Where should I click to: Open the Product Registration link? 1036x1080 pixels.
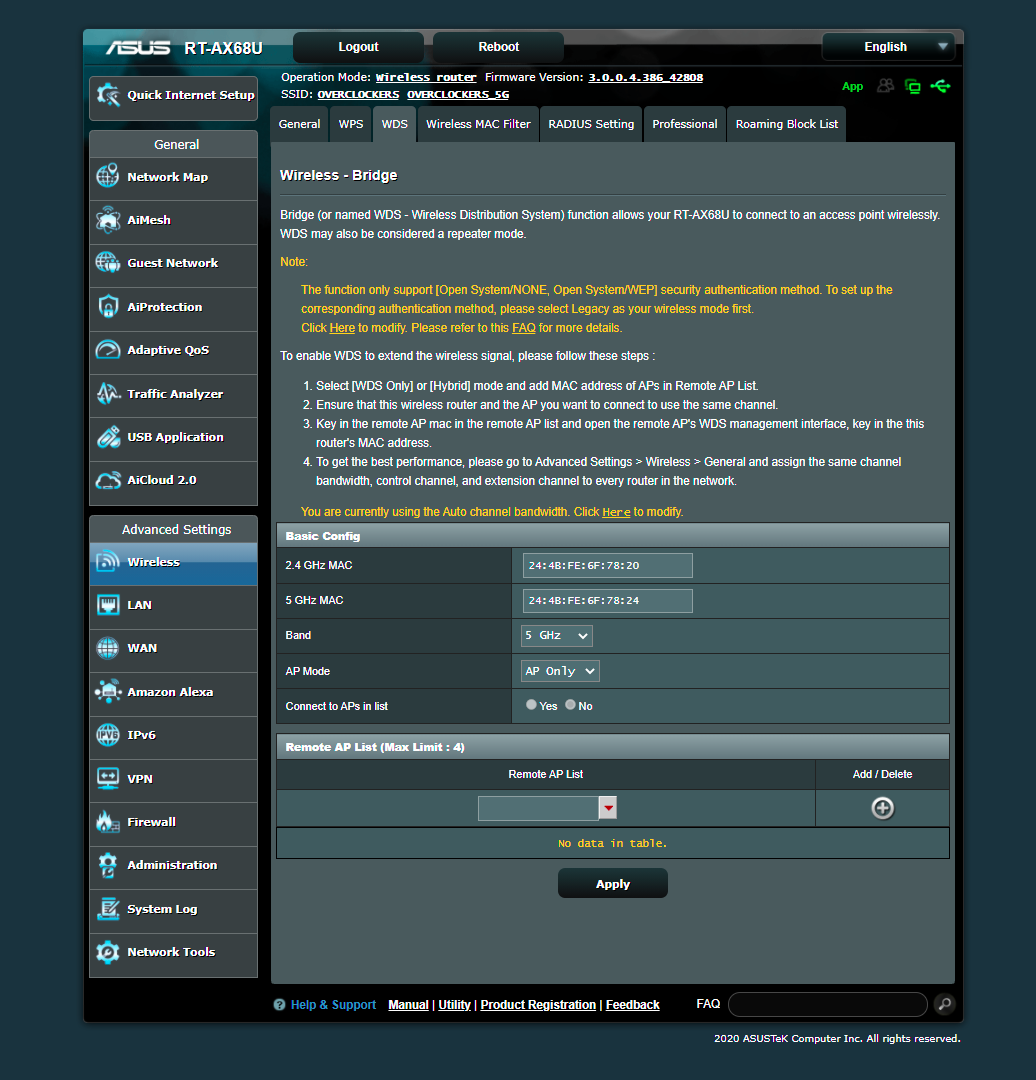click(537, 1004)
